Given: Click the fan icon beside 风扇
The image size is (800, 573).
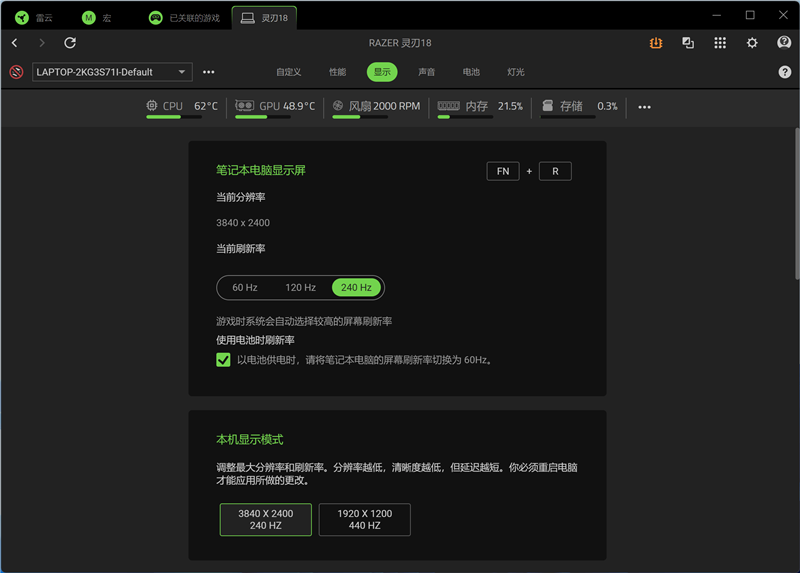Looking at the screenshot, I should 338,106.
